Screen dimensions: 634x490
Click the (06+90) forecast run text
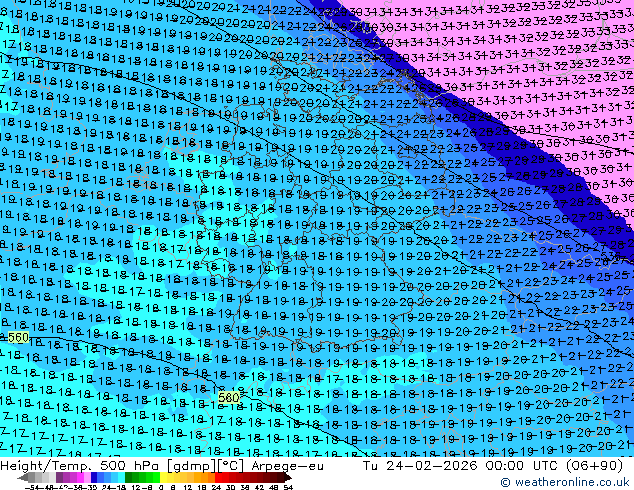[594, 466]
